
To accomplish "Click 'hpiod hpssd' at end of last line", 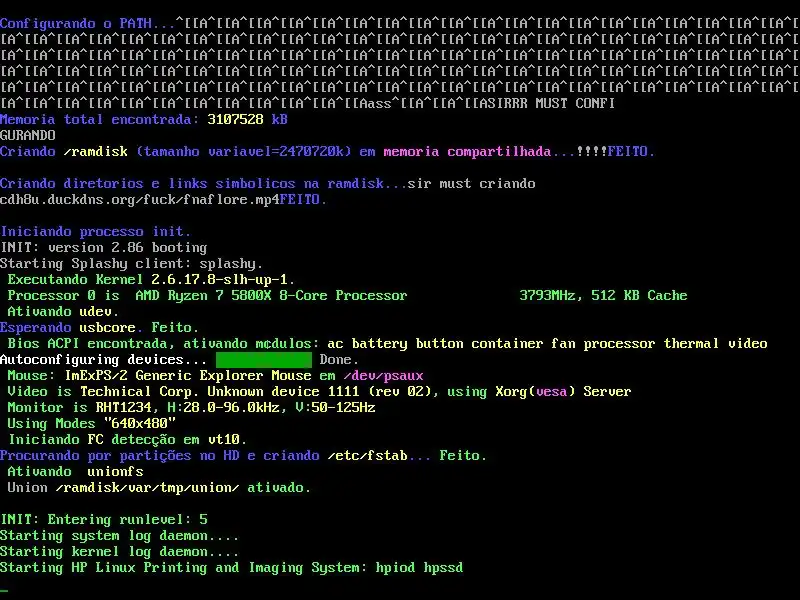I will click(x=419, y=567).
